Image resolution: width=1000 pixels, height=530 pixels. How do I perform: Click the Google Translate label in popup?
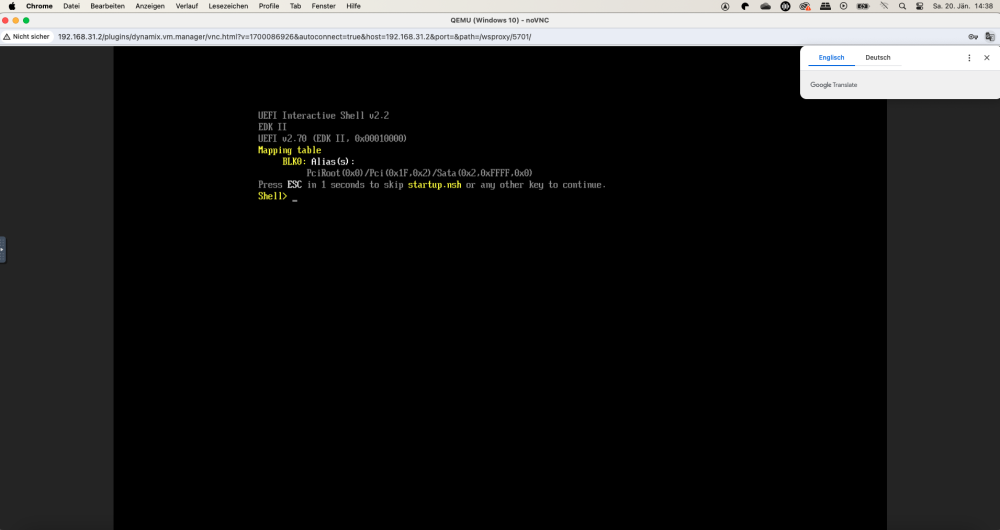(834, 85)
